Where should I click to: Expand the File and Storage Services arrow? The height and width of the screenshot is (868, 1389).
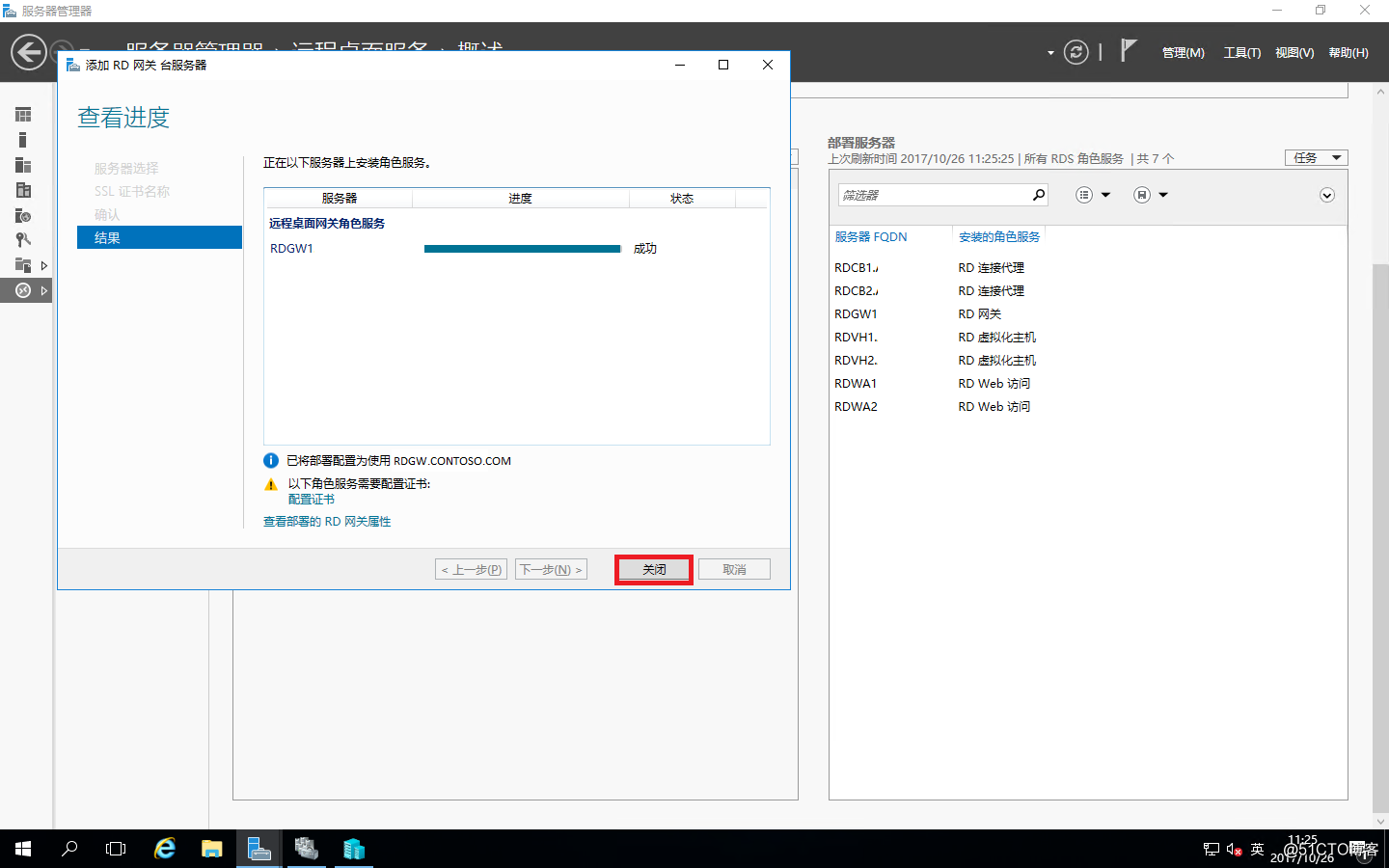click(43, 265)
